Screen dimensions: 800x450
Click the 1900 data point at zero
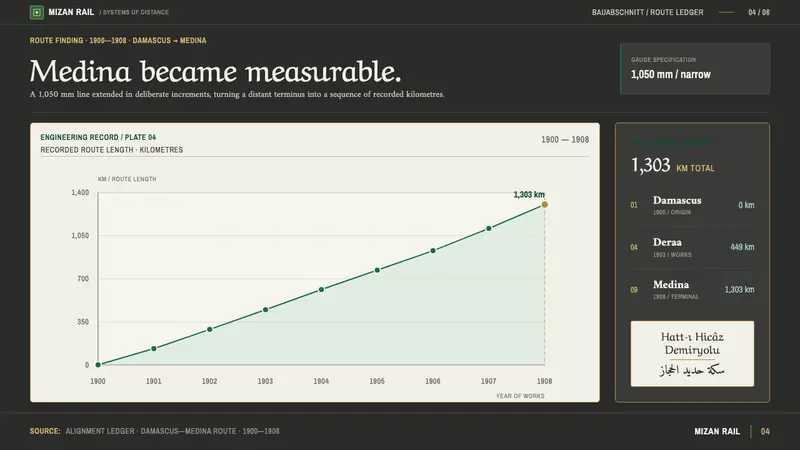click(98, 365)
